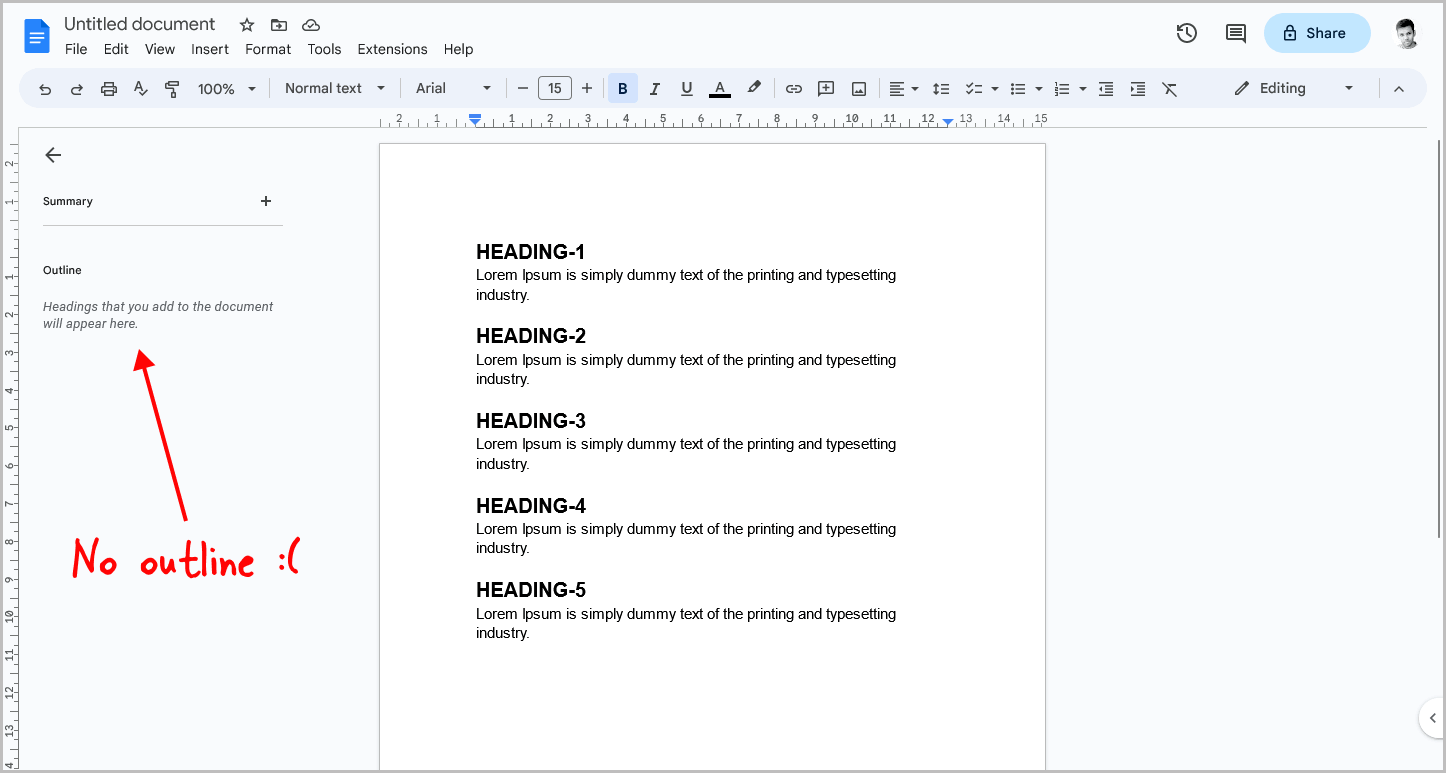Increase font size with plus button
The width and height of the screenshot is (1446, 773).
click(587, 88)
